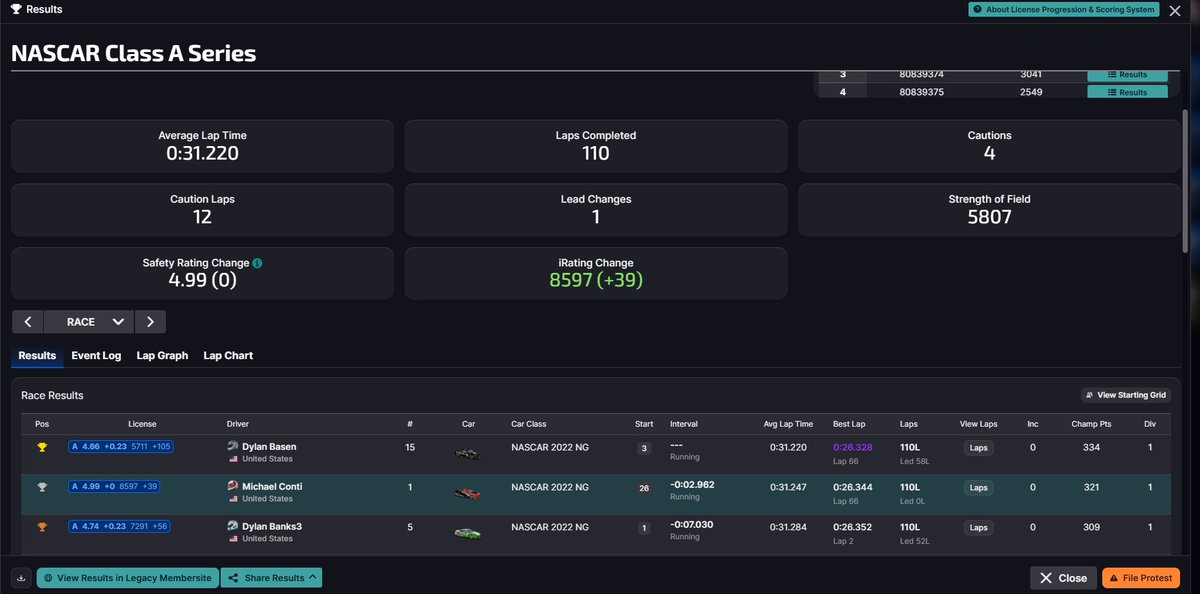This screenshot has height=594, width=1200.
Task: Click the Champ Pts column header
Action: click(x=1091, y=424)
